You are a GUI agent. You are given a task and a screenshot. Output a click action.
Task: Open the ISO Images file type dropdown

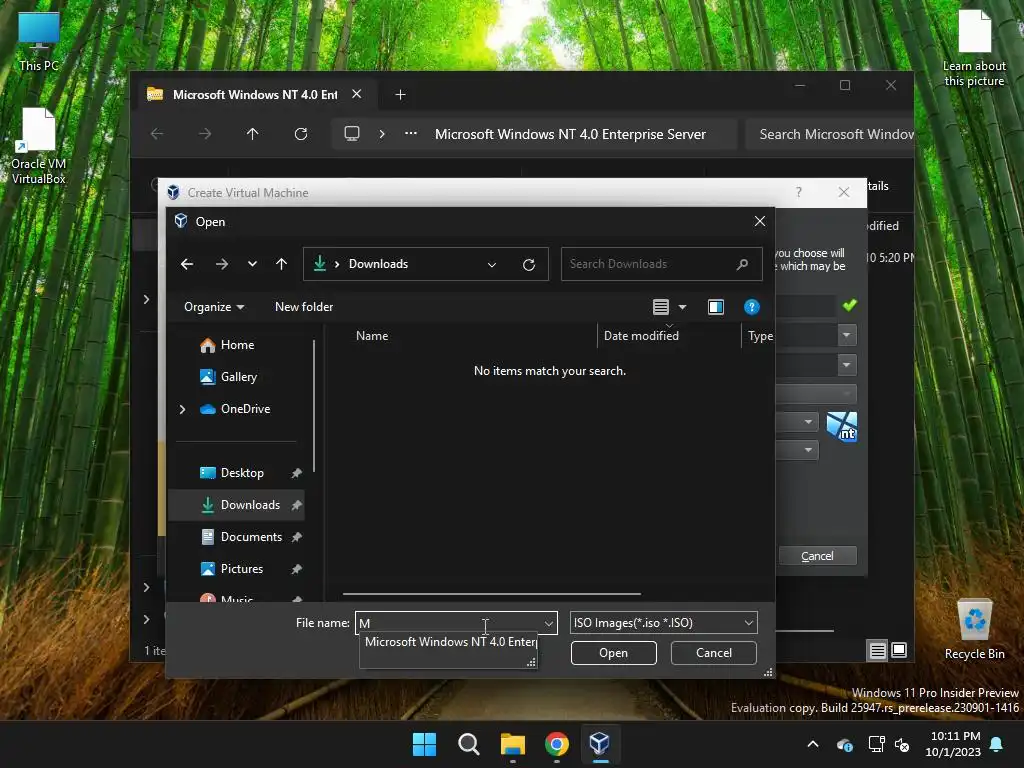click(664, 623)
